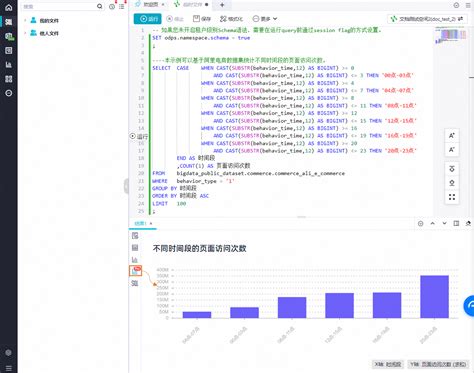Click the chart title 不同时间段的页面访问次数

tap(199, 248)
